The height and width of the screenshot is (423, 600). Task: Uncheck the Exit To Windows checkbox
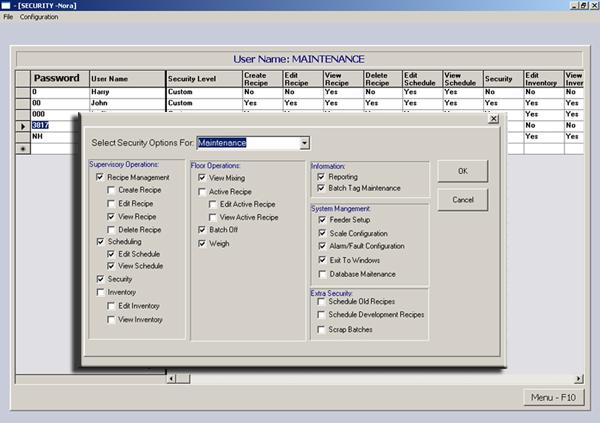tap(322, 260)
